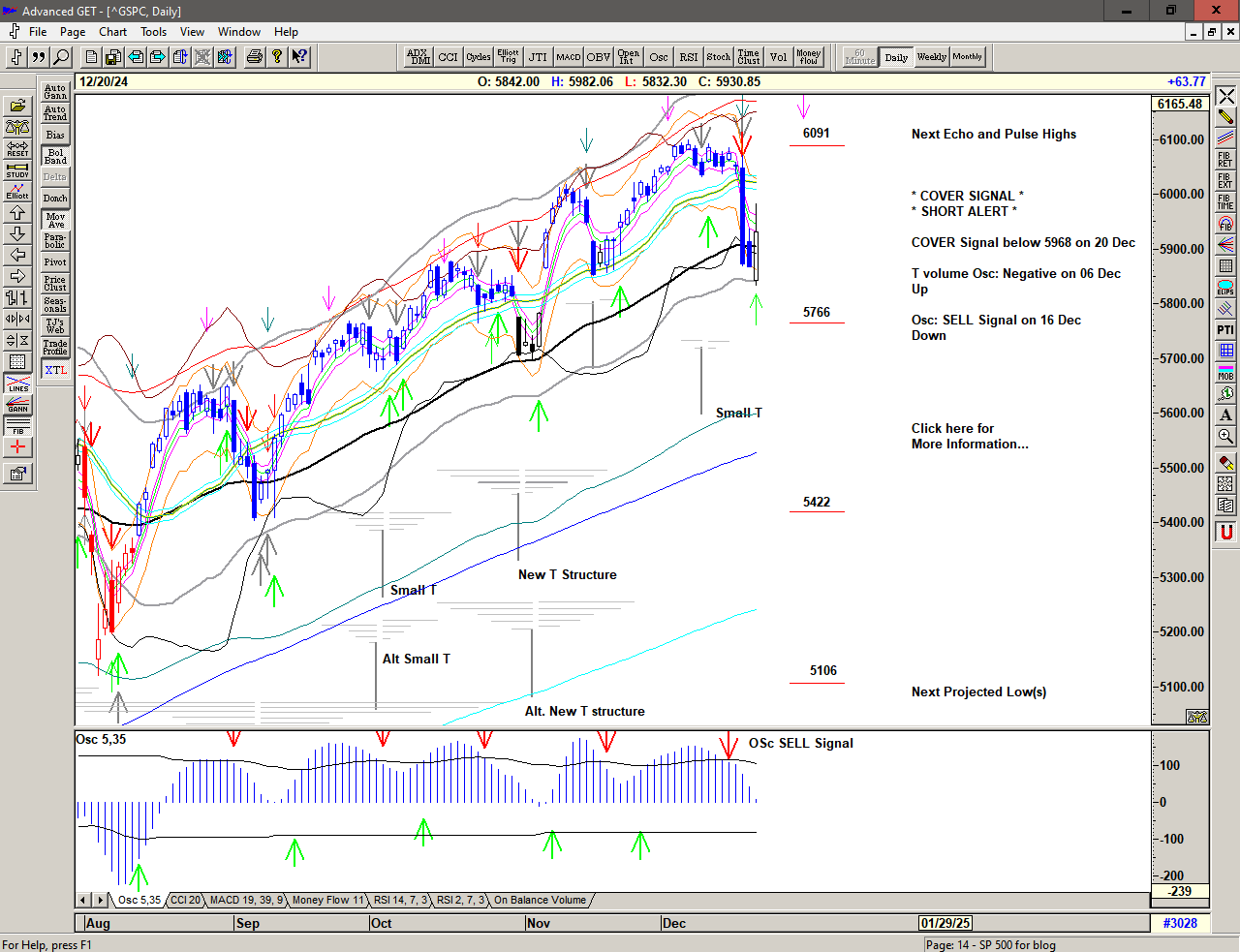Open the Money Flow 11 tab
Image resolution: width=1240 pixels, height=952 pixels.
click(x=327, y=901)
